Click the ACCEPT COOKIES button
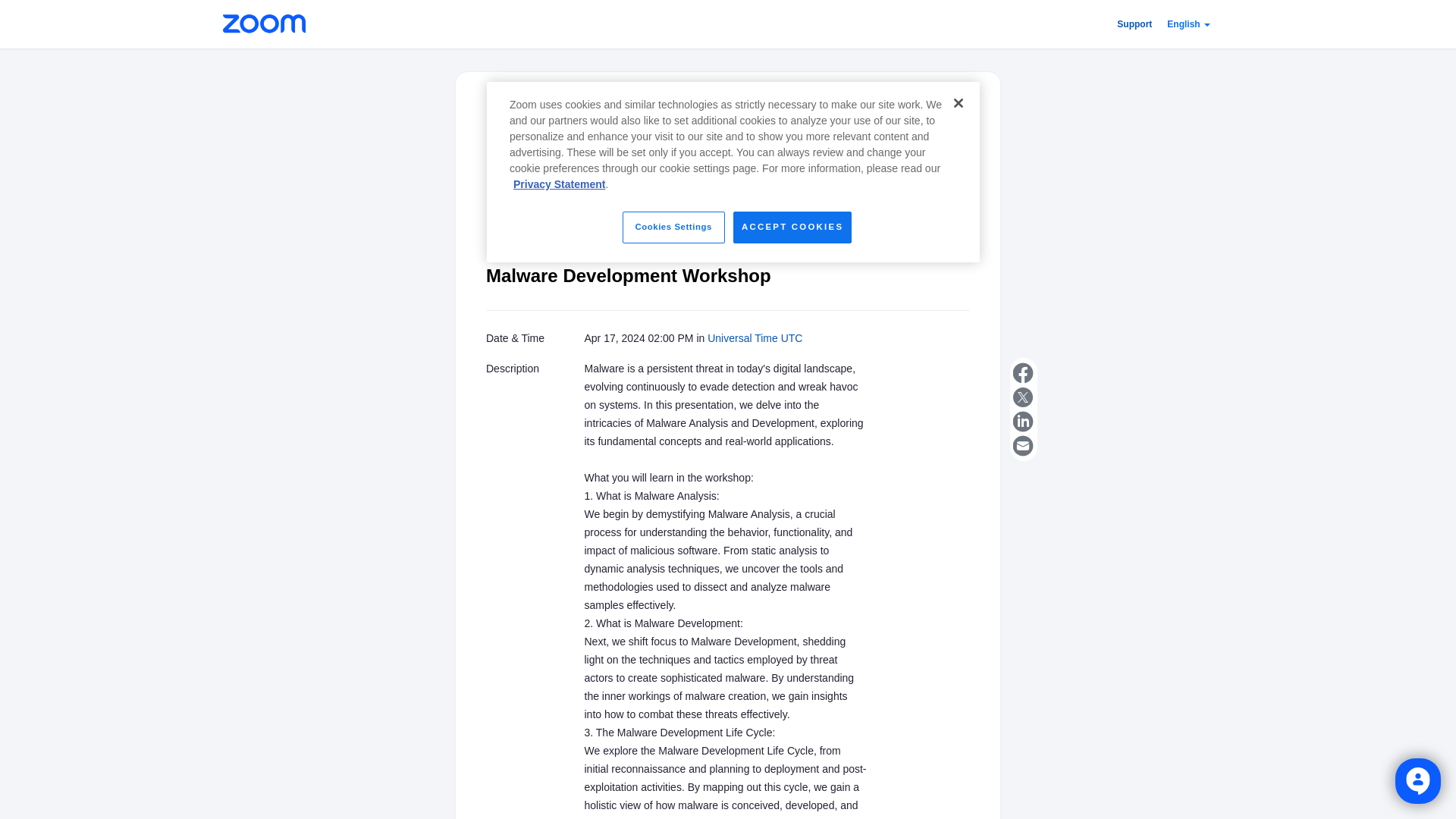 pos(792,227)
